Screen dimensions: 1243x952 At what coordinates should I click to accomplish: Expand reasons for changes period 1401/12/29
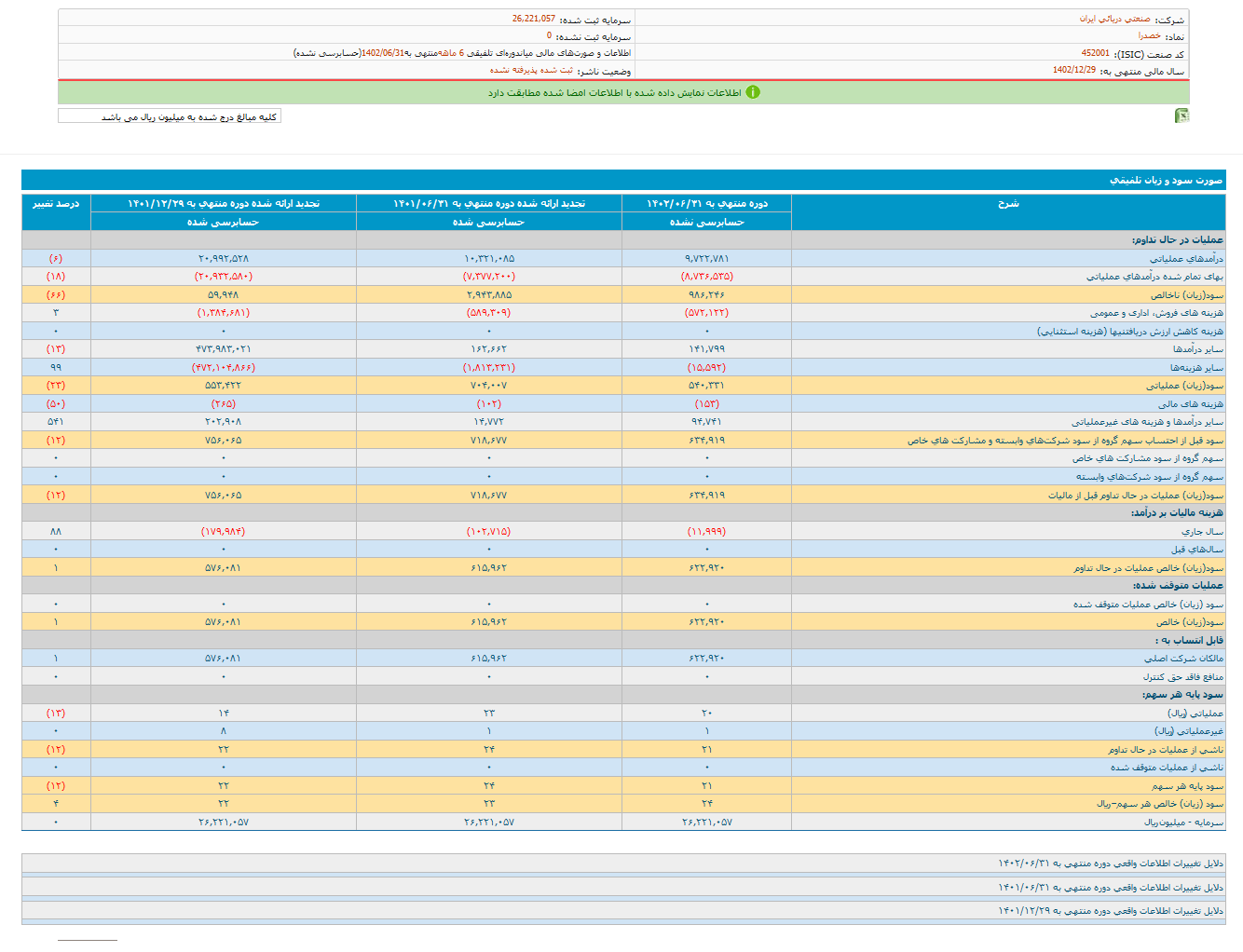(1111, 911)
